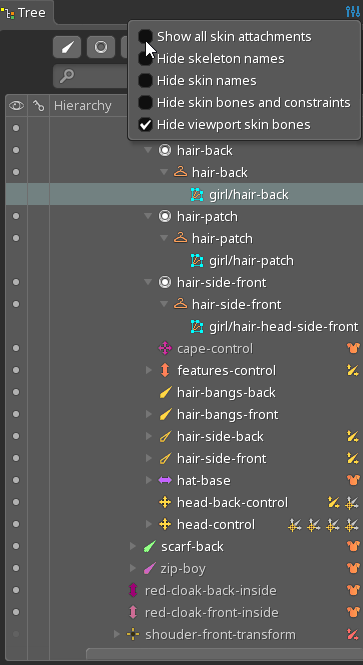Click the tree search input field
The height and width of the screenshot is (665, 363).
click(91, 76)
